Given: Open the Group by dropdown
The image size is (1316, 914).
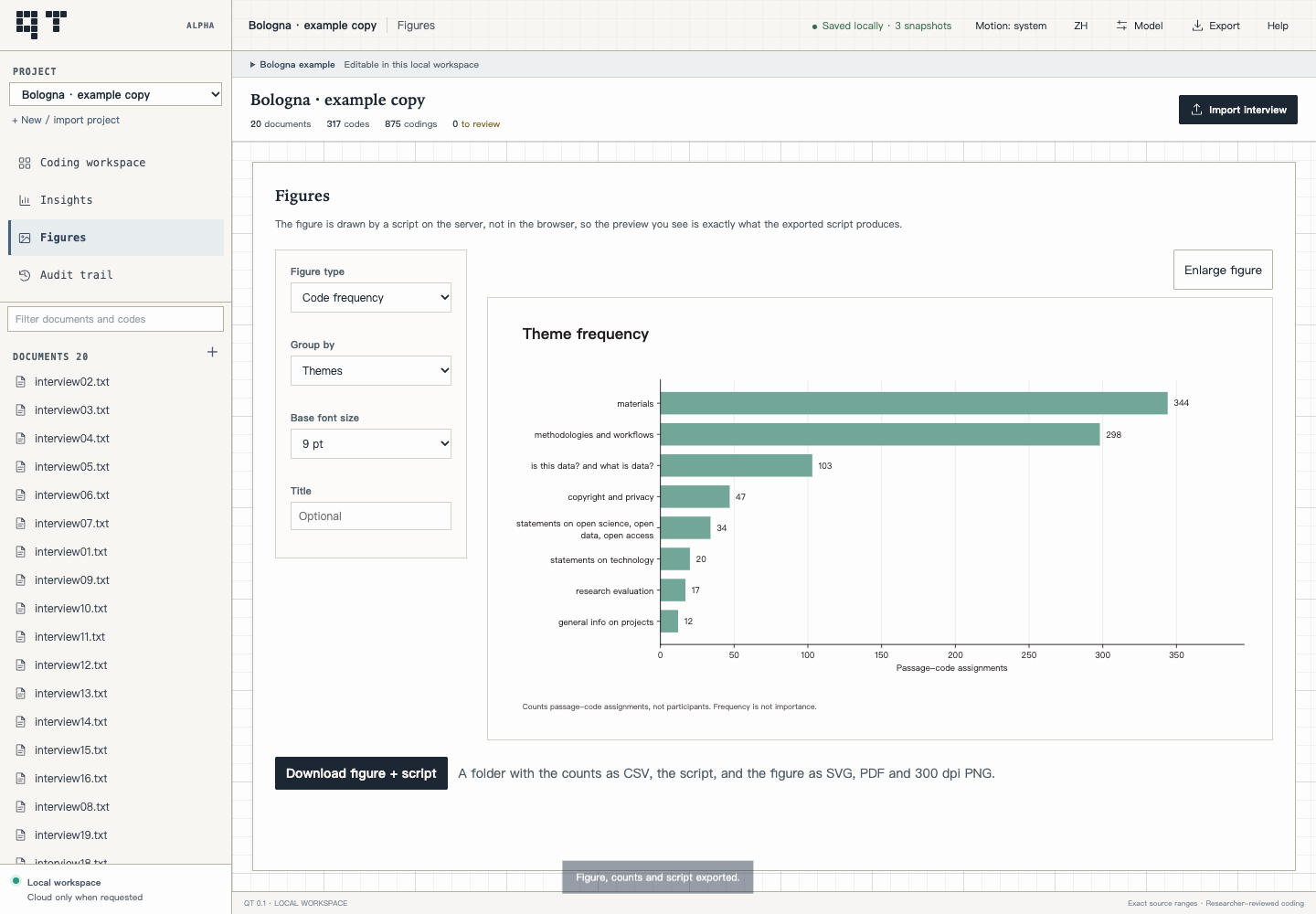Looking at the screenshot, I should 371,370.
